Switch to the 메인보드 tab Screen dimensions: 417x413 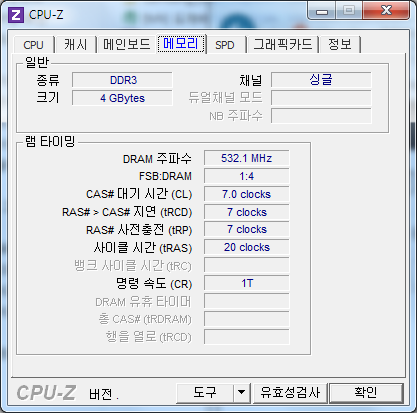coord(126,45)
